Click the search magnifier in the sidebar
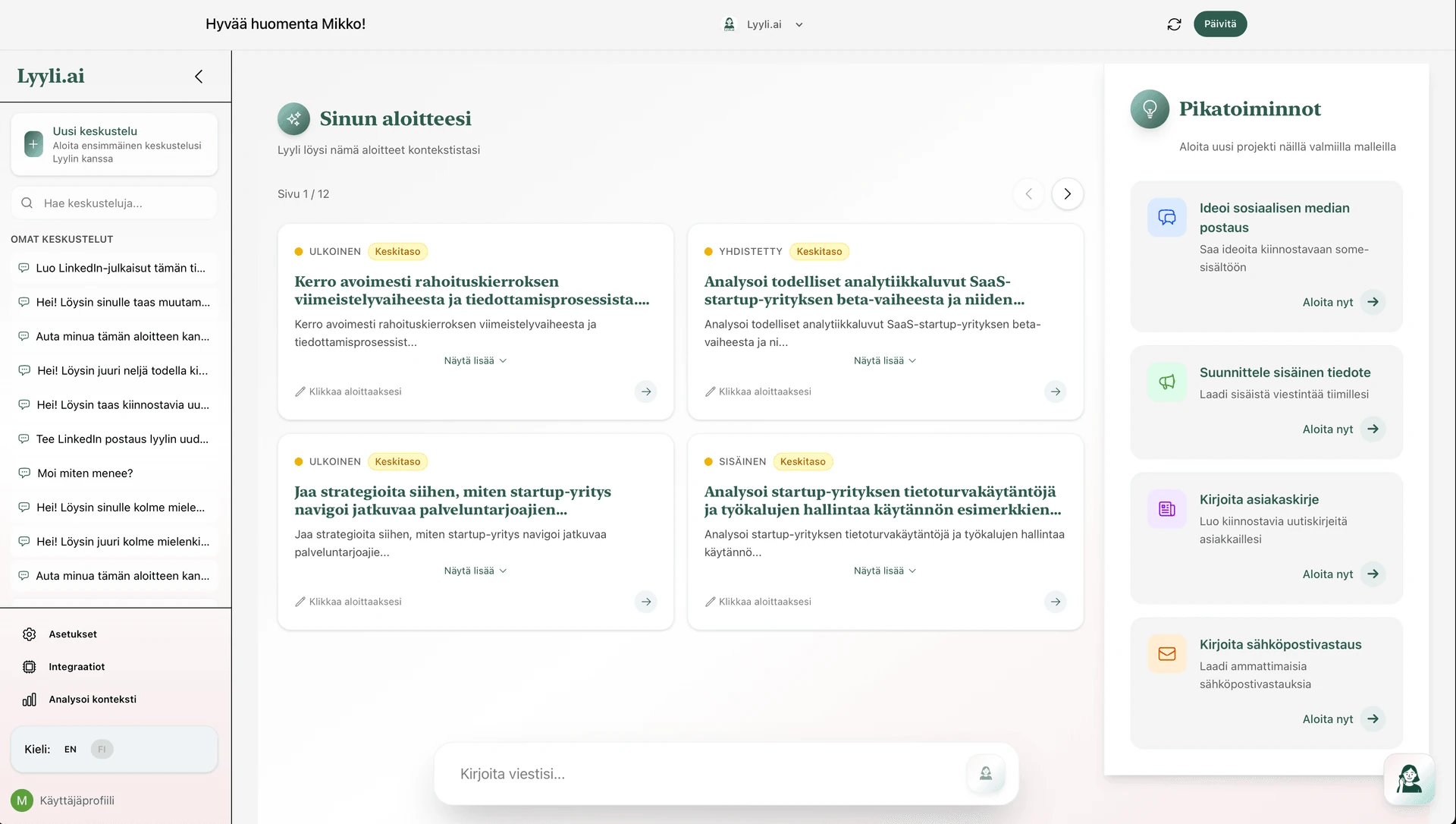 [x=27, y=203]
